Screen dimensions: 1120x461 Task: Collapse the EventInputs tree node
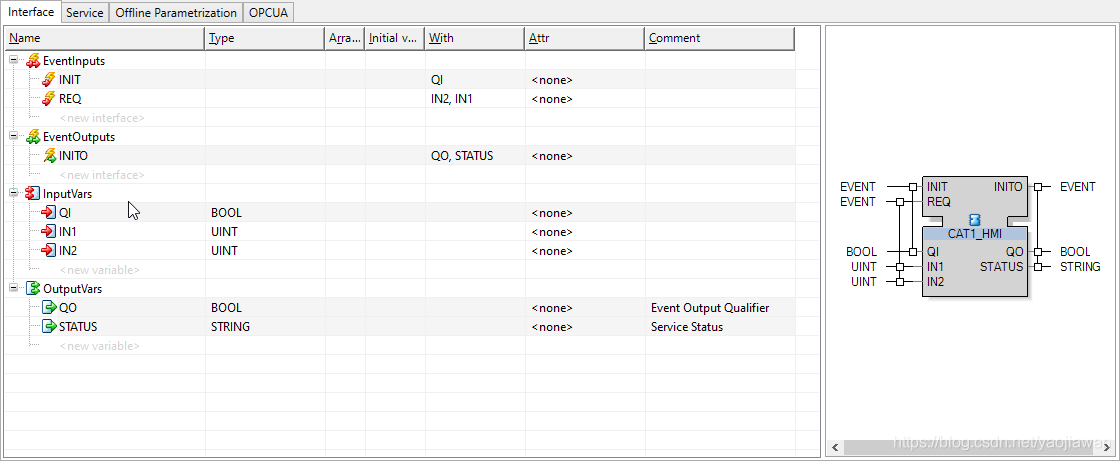[x=14, y=61]
